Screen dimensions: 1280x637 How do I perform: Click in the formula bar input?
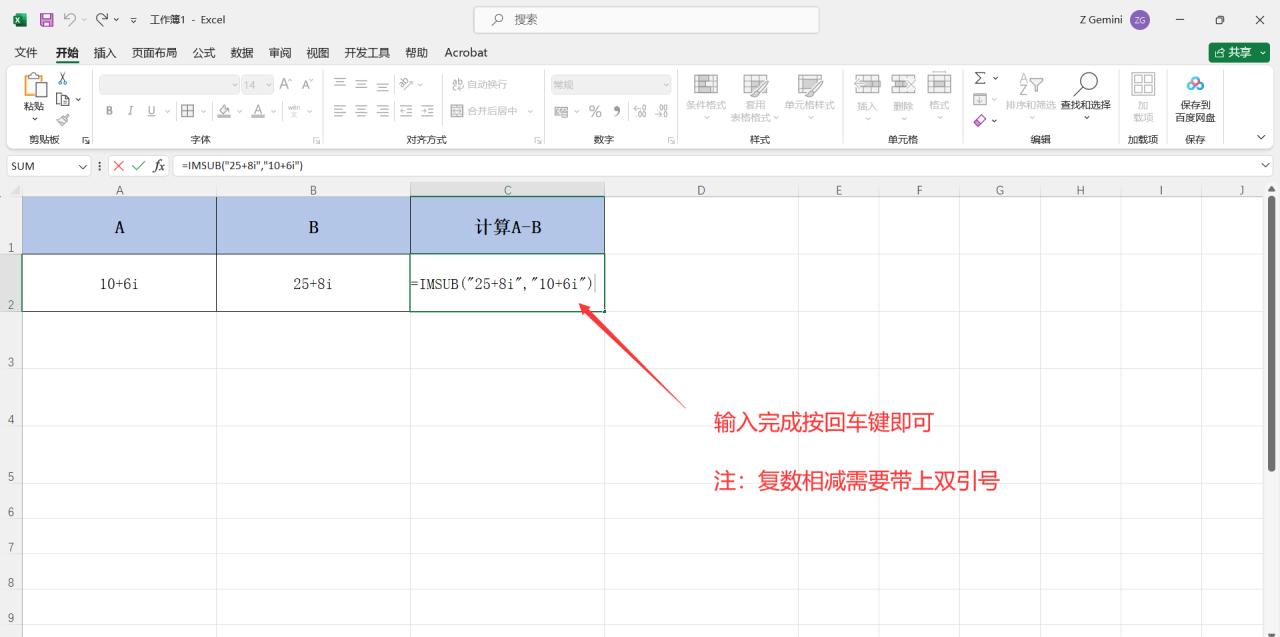pyautogui.click(x=715, y=166)
